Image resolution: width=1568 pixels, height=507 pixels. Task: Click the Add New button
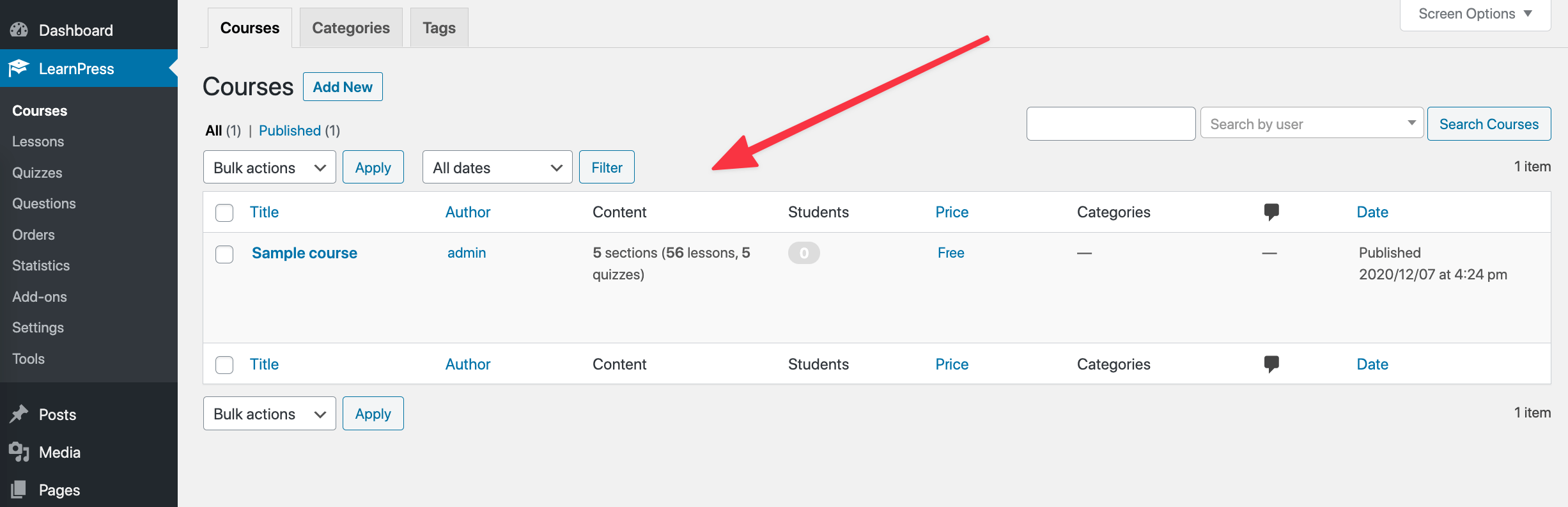pos(343,87)
